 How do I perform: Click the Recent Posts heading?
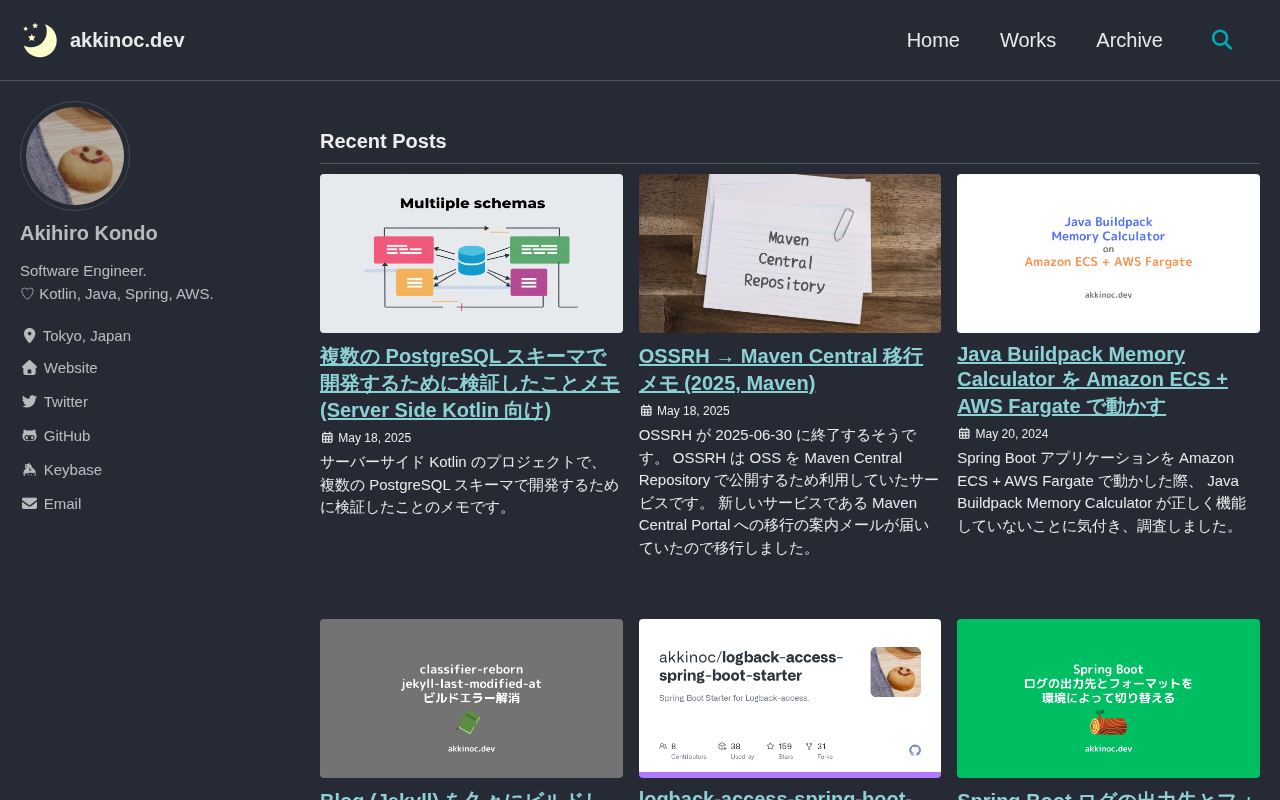[383, 141]
